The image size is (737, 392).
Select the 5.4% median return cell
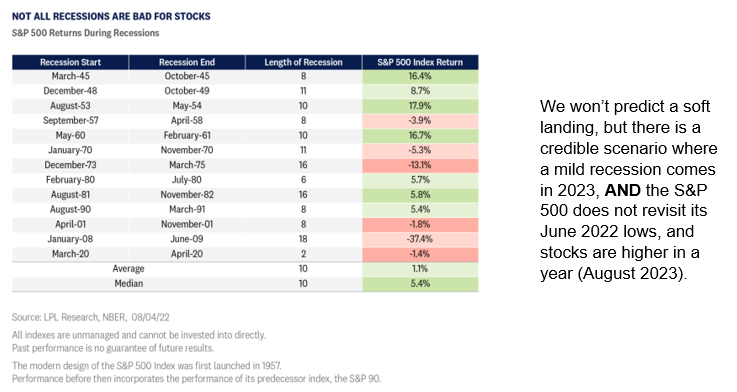[420, 284]
